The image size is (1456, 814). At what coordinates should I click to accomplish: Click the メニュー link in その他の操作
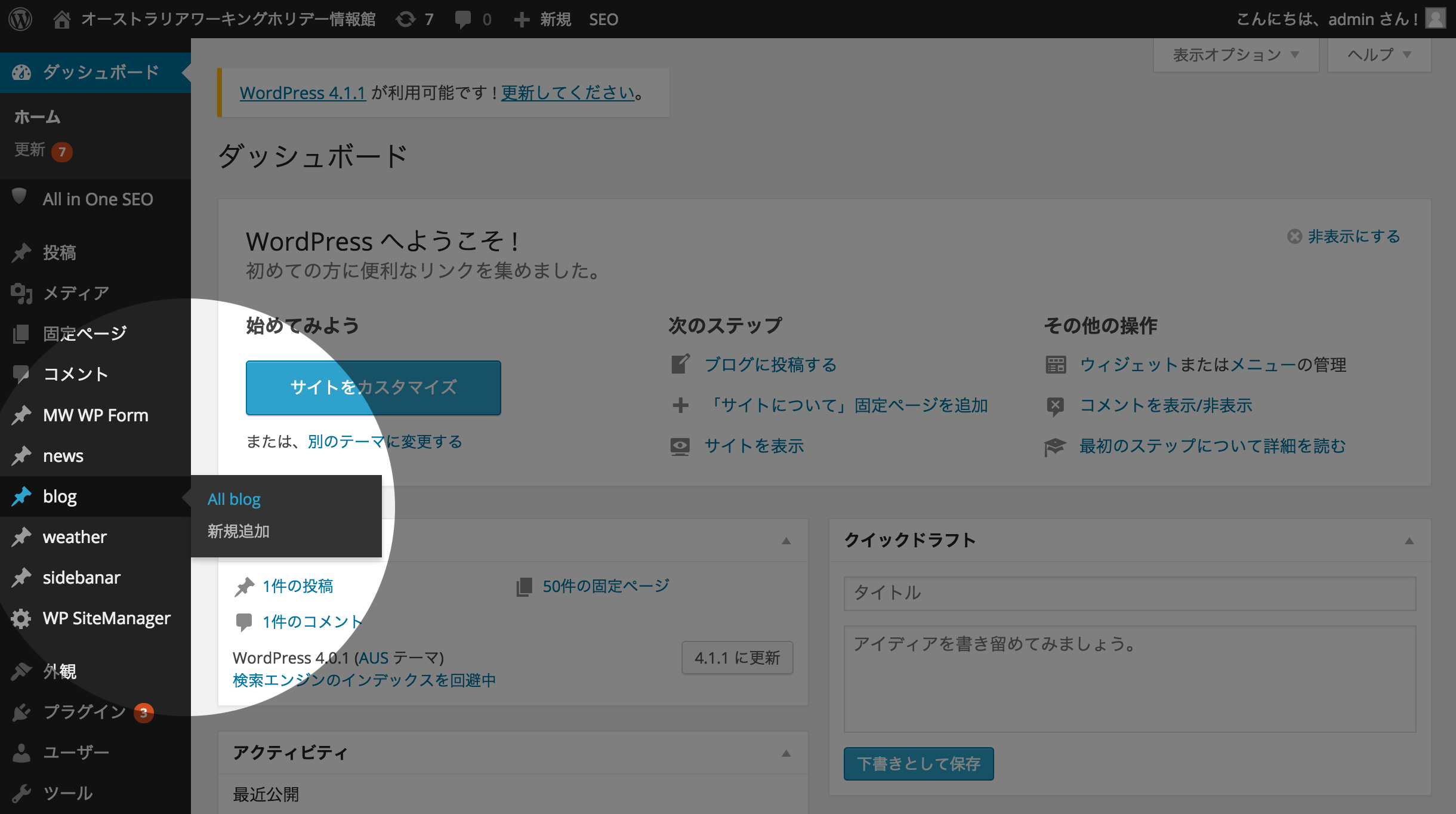pos(1263,365)
